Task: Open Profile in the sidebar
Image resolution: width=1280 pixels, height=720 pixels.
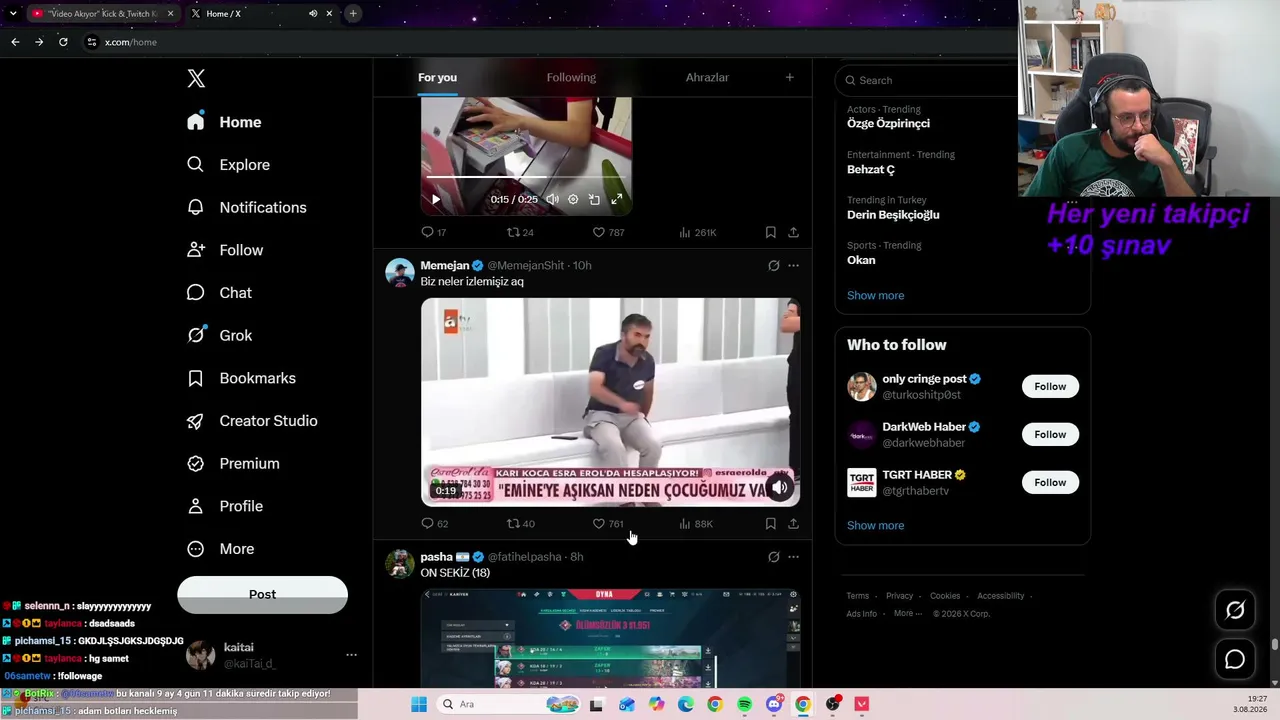Action: 225,506
